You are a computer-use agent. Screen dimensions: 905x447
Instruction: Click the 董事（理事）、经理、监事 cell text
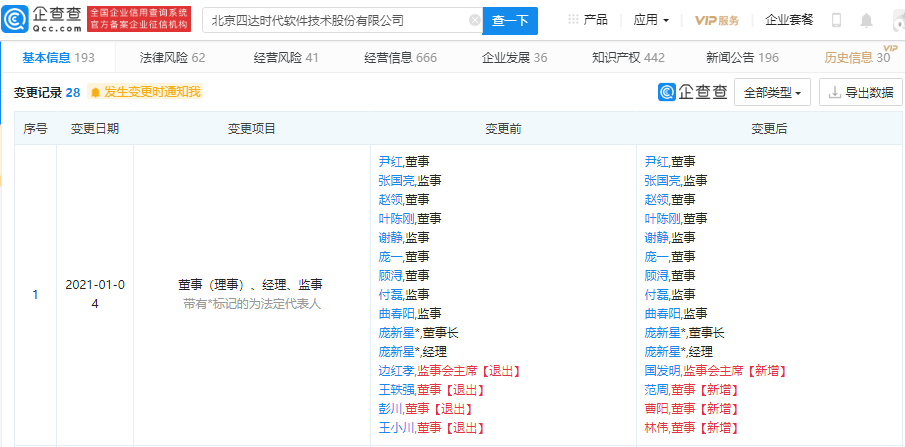(252, 285)
